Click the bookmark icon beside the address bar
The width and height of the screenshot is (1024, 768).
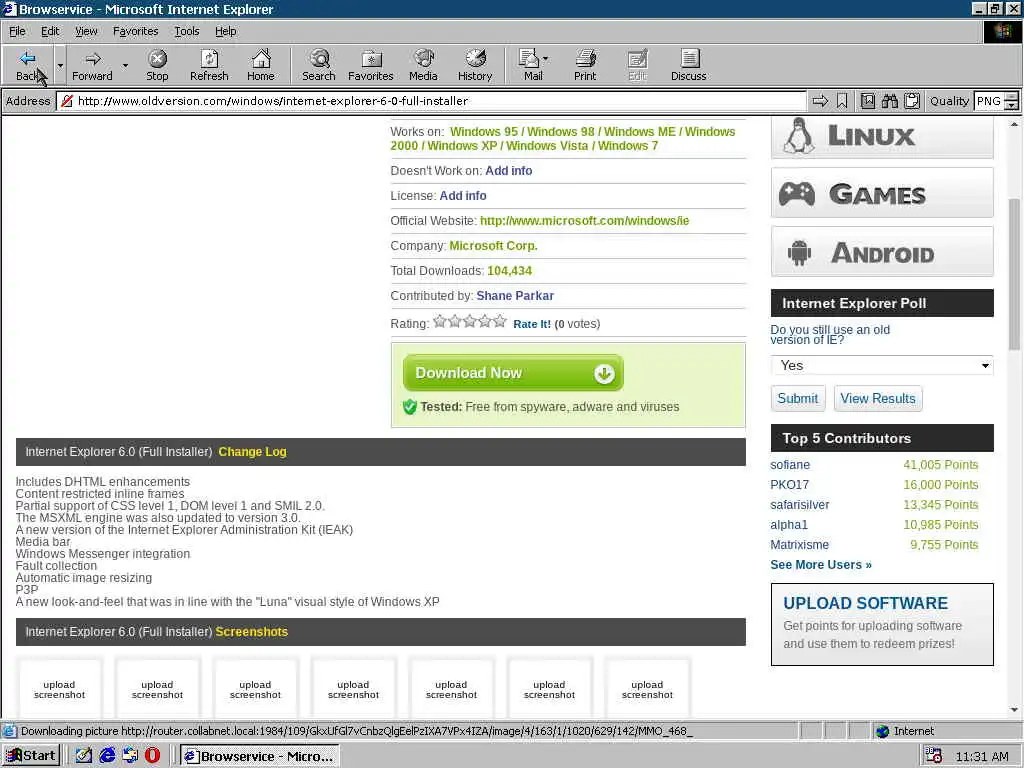(x=842, y=101)
